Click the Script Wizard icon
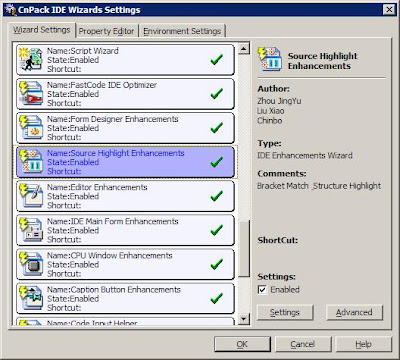The image size is (400, 360). pos(31,59)
